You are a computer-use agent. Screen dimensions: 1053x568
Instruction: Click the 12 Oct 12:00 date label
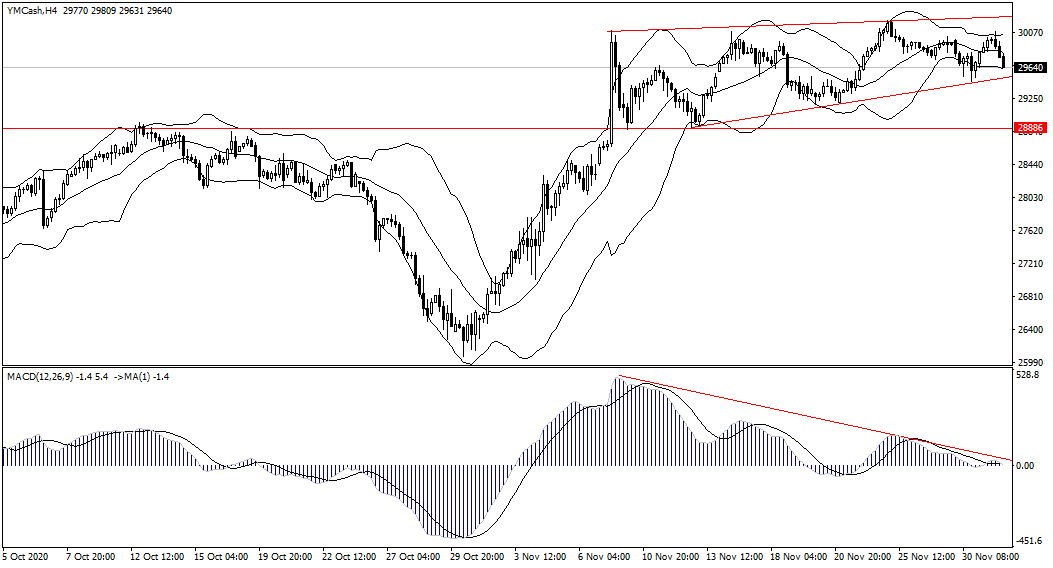click(x=156, y=557)
